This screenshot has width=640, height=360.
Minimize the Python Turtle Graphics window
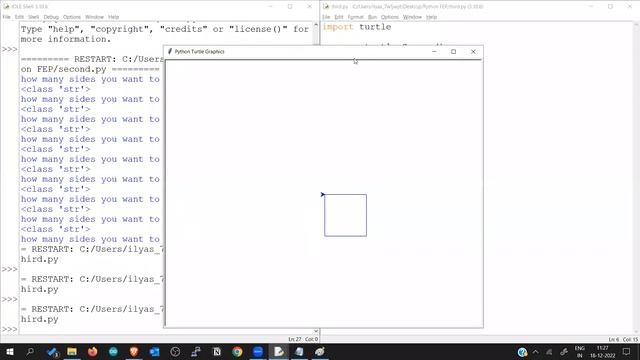434,52
